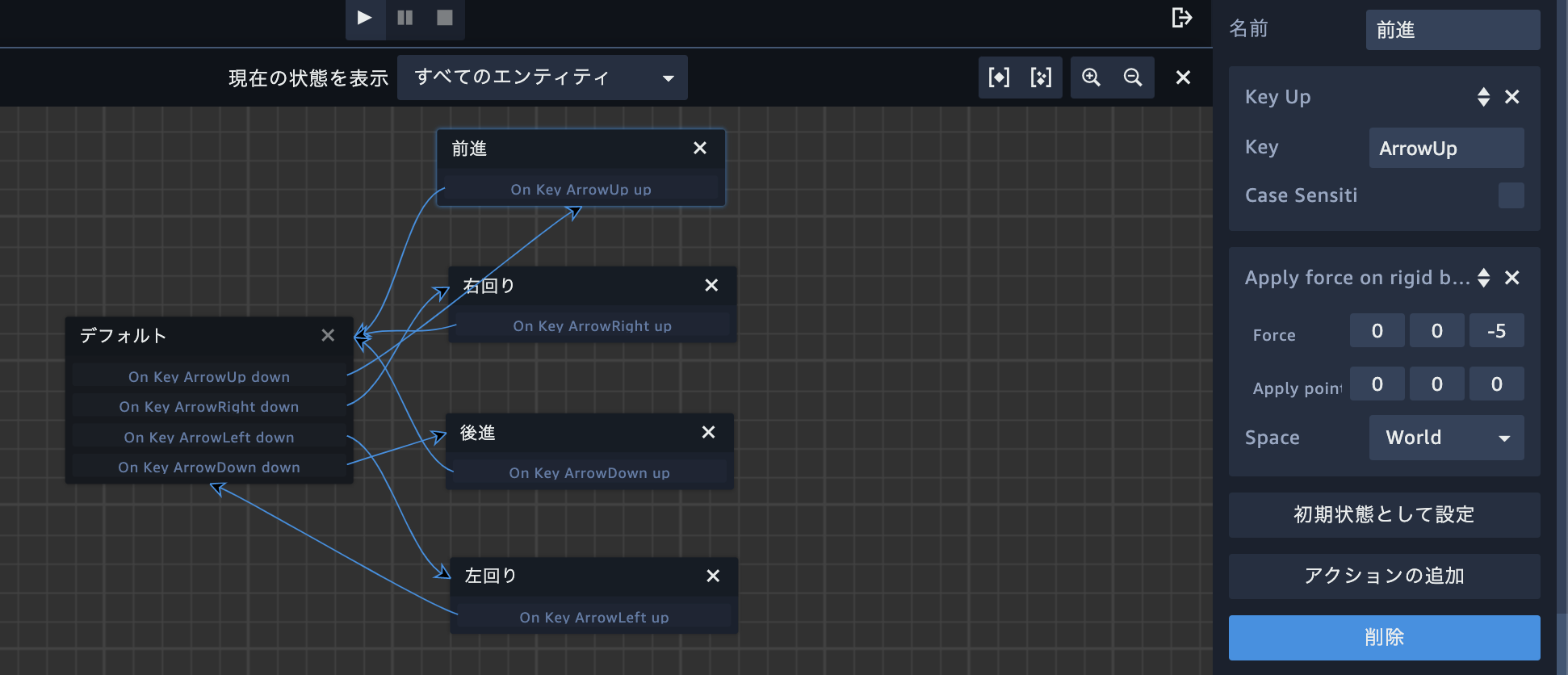This screenshot has height=675, width=1568.
Task: Edit the Key field showing ArrowUp
Action: point(1446,148)
